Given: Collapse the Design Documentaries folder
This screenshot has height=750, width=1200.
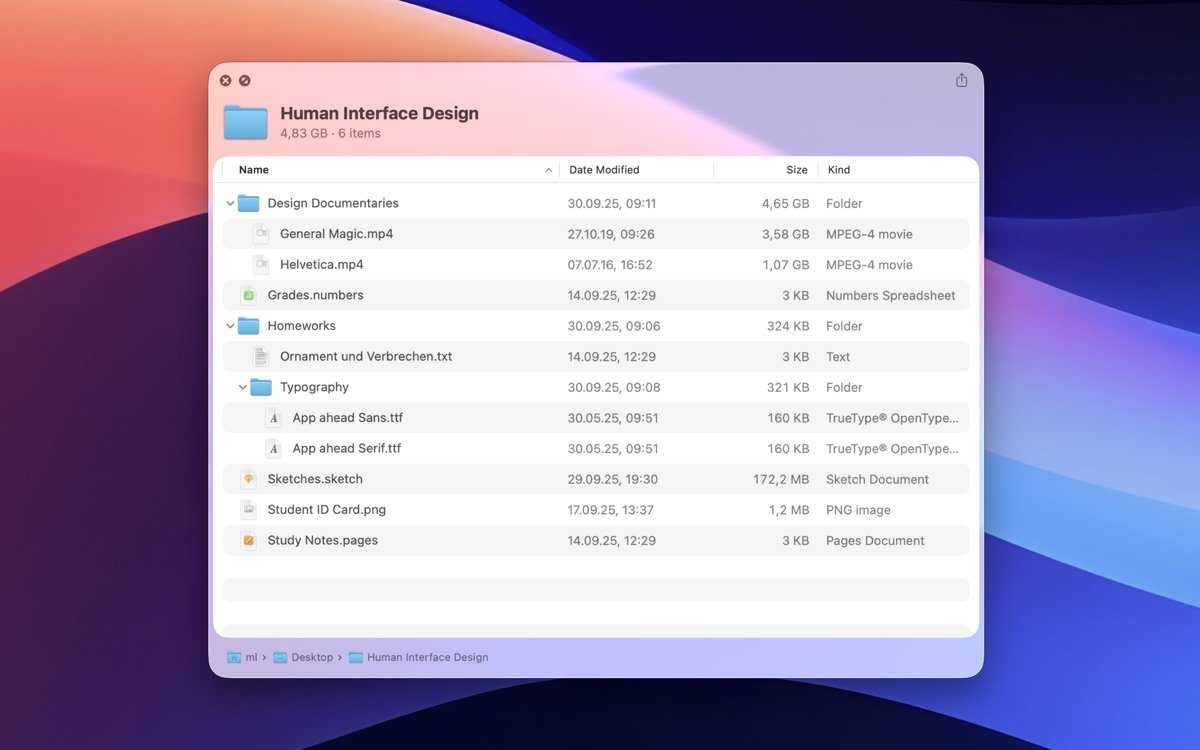Looking at the screenshot, I should pyautogui.click(x=228, y=203).
